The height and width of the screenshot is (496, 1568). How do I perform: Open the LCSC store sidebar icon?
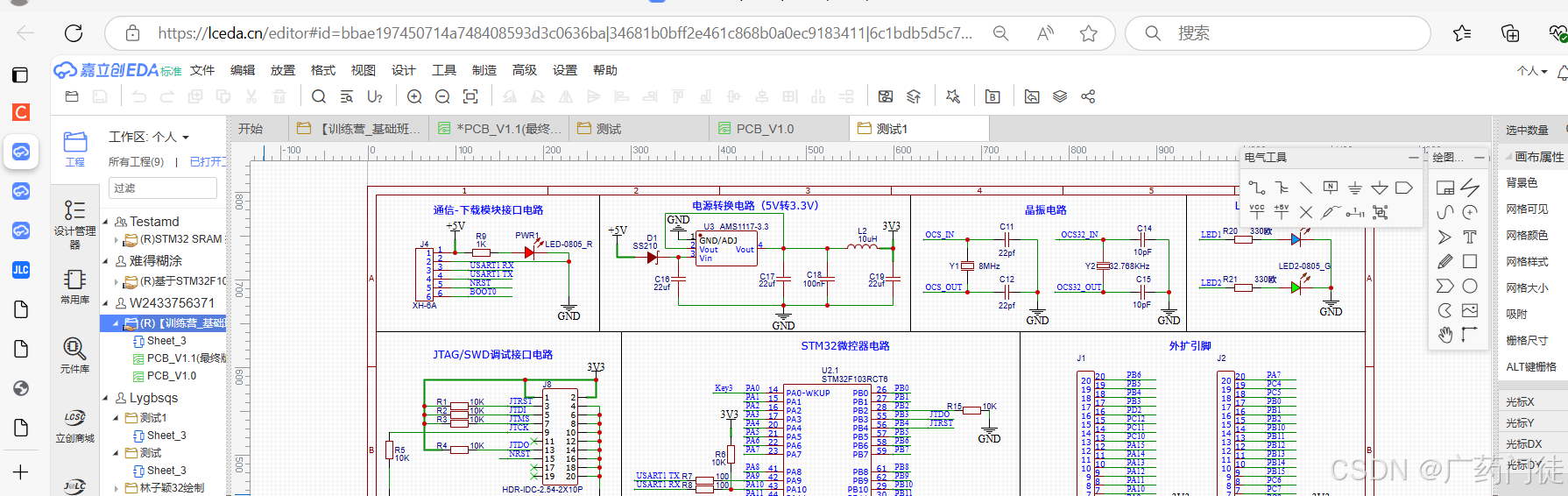[x=75, y=426]
